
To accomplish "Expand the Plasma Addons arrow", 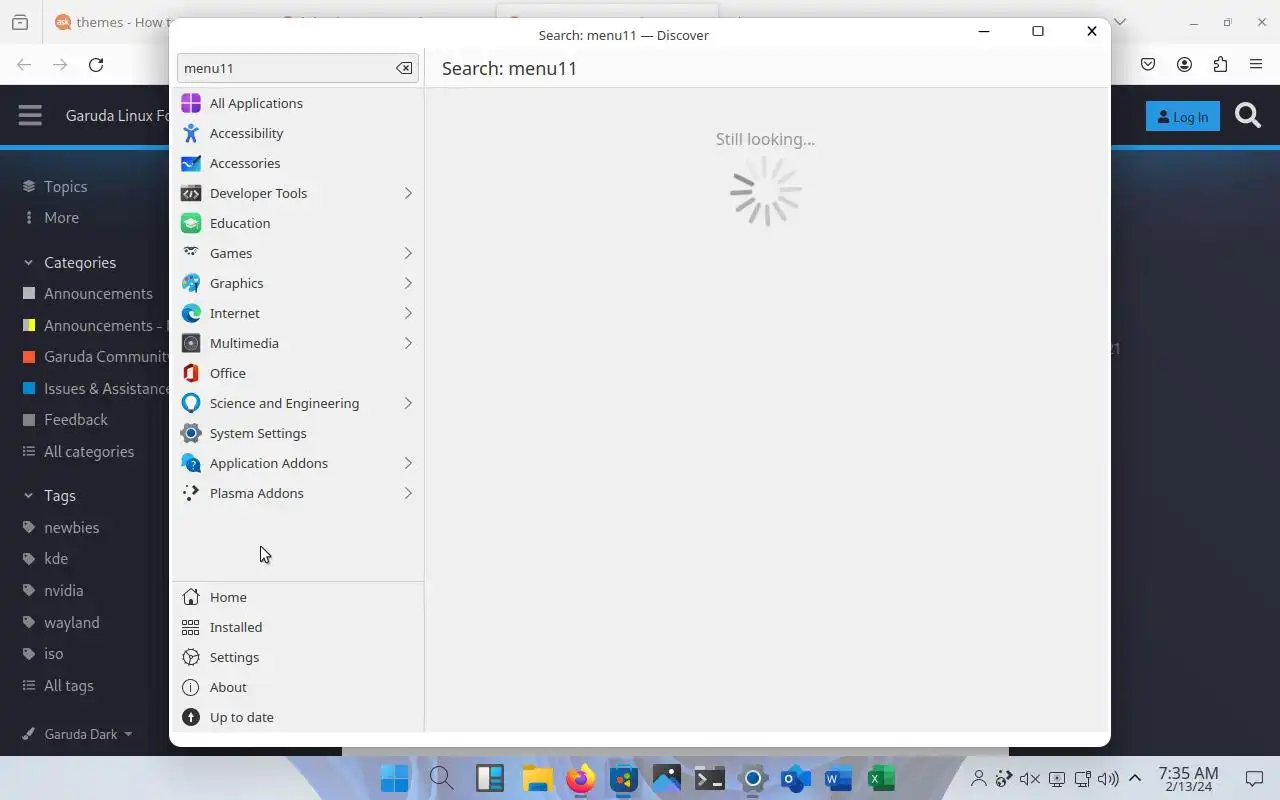I will pos(408,493).
